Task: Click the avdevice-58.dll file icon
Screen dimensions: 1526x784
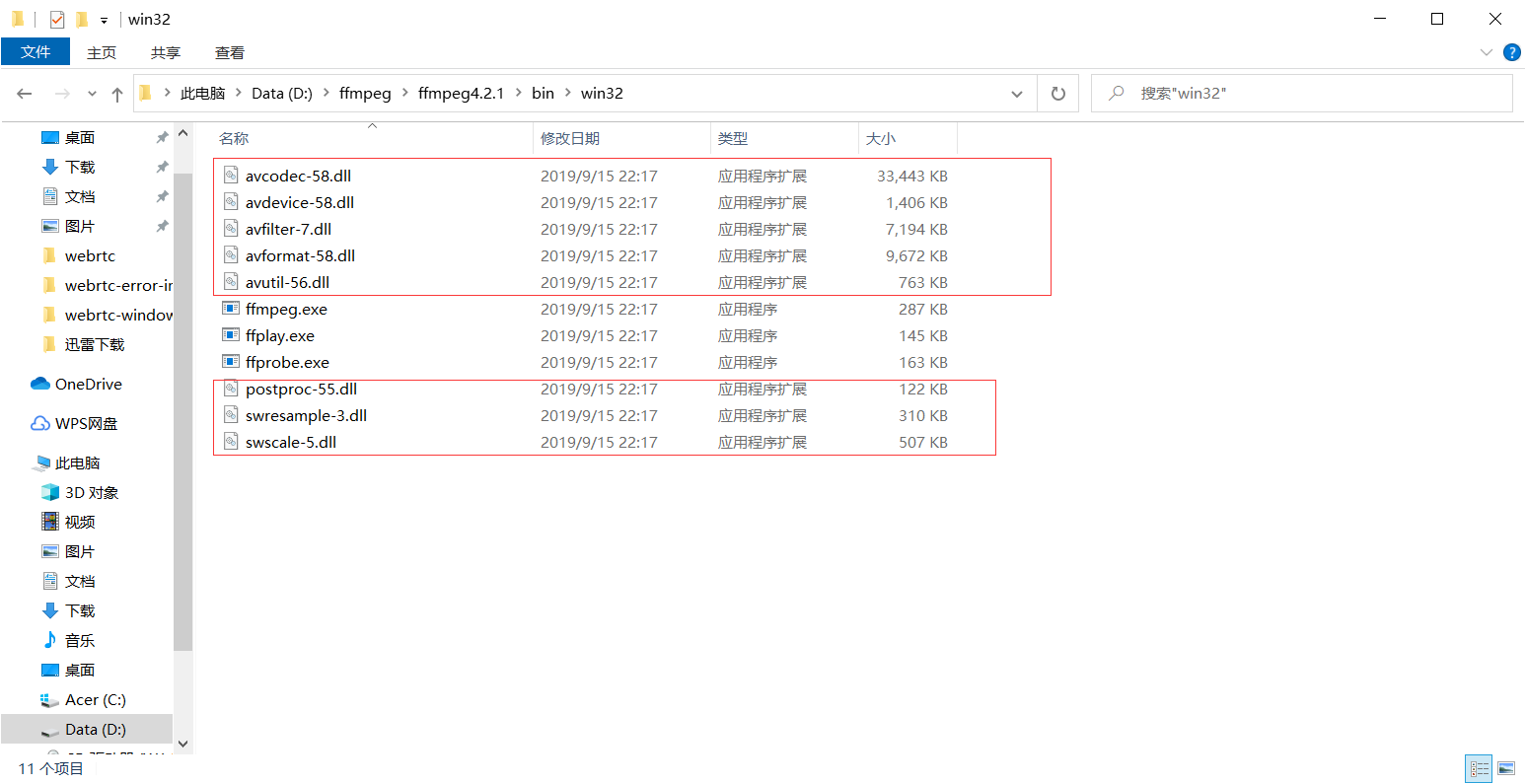Action: pyautogui.click(x=231, y=202)
